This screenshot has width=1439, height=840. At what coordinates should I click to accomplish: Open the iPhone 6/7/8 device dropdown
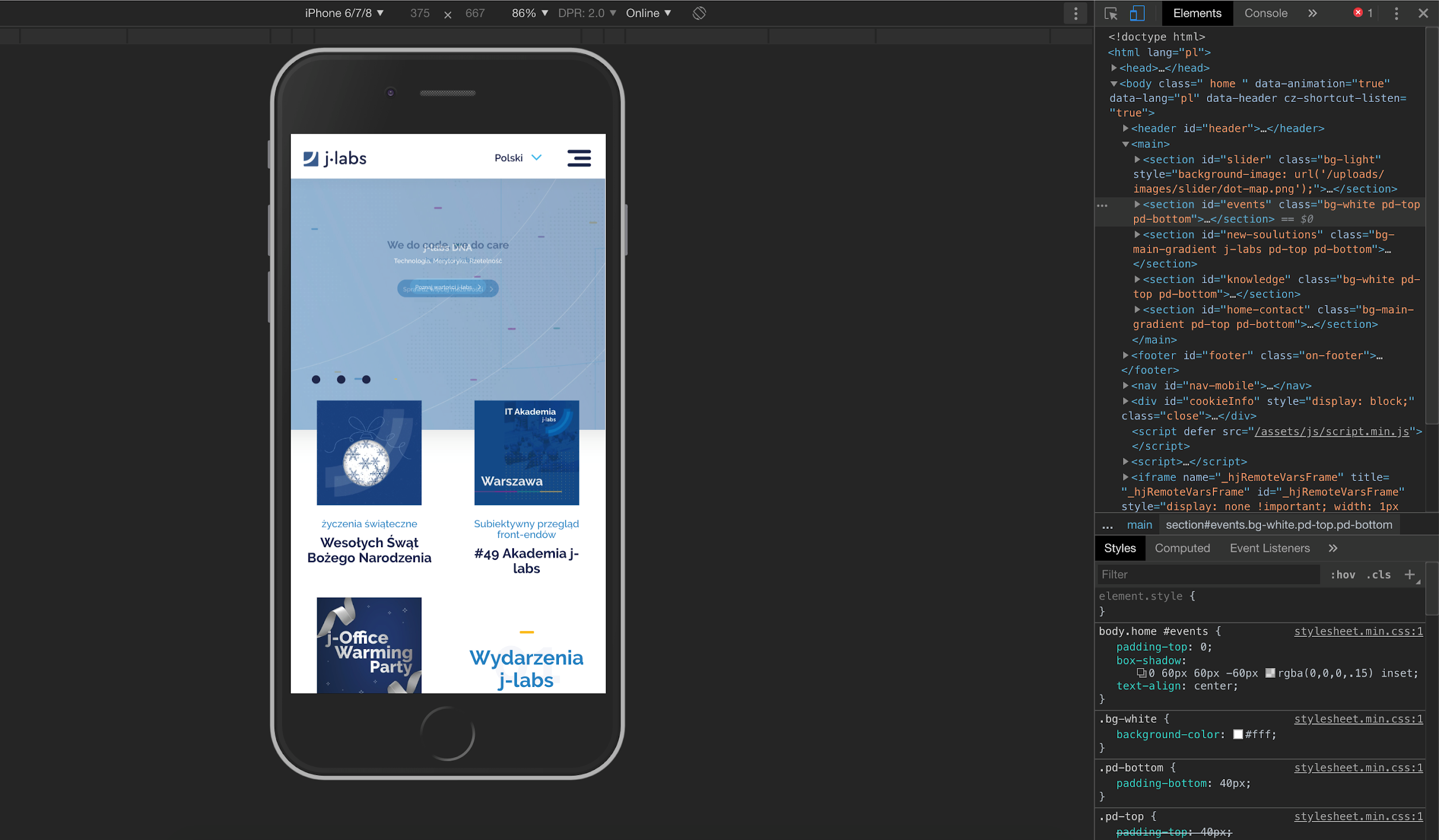click(x=344, y=13)
